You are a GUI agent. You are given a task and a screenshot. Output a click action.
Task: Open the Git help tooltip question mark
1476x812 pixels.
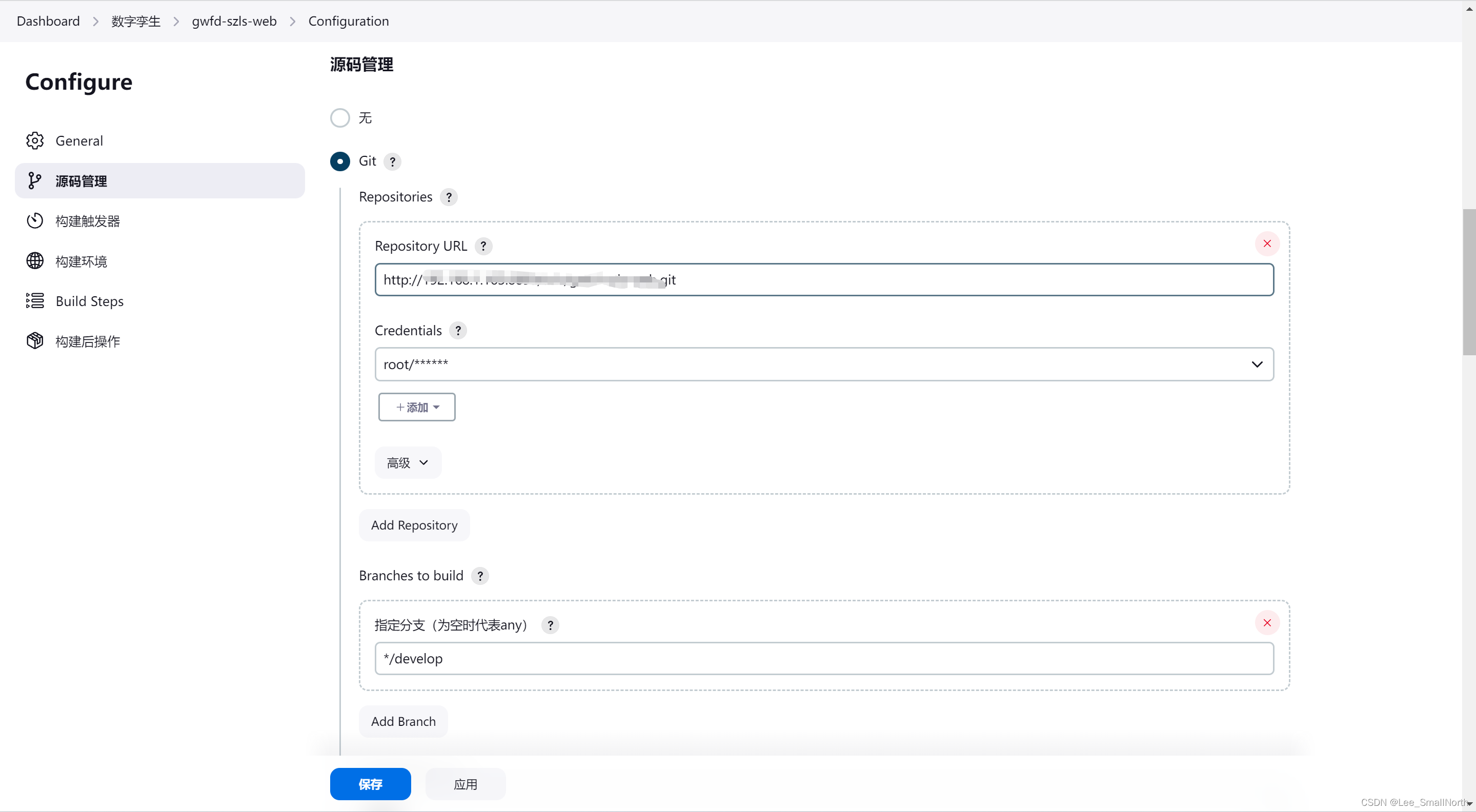point(392,161)
